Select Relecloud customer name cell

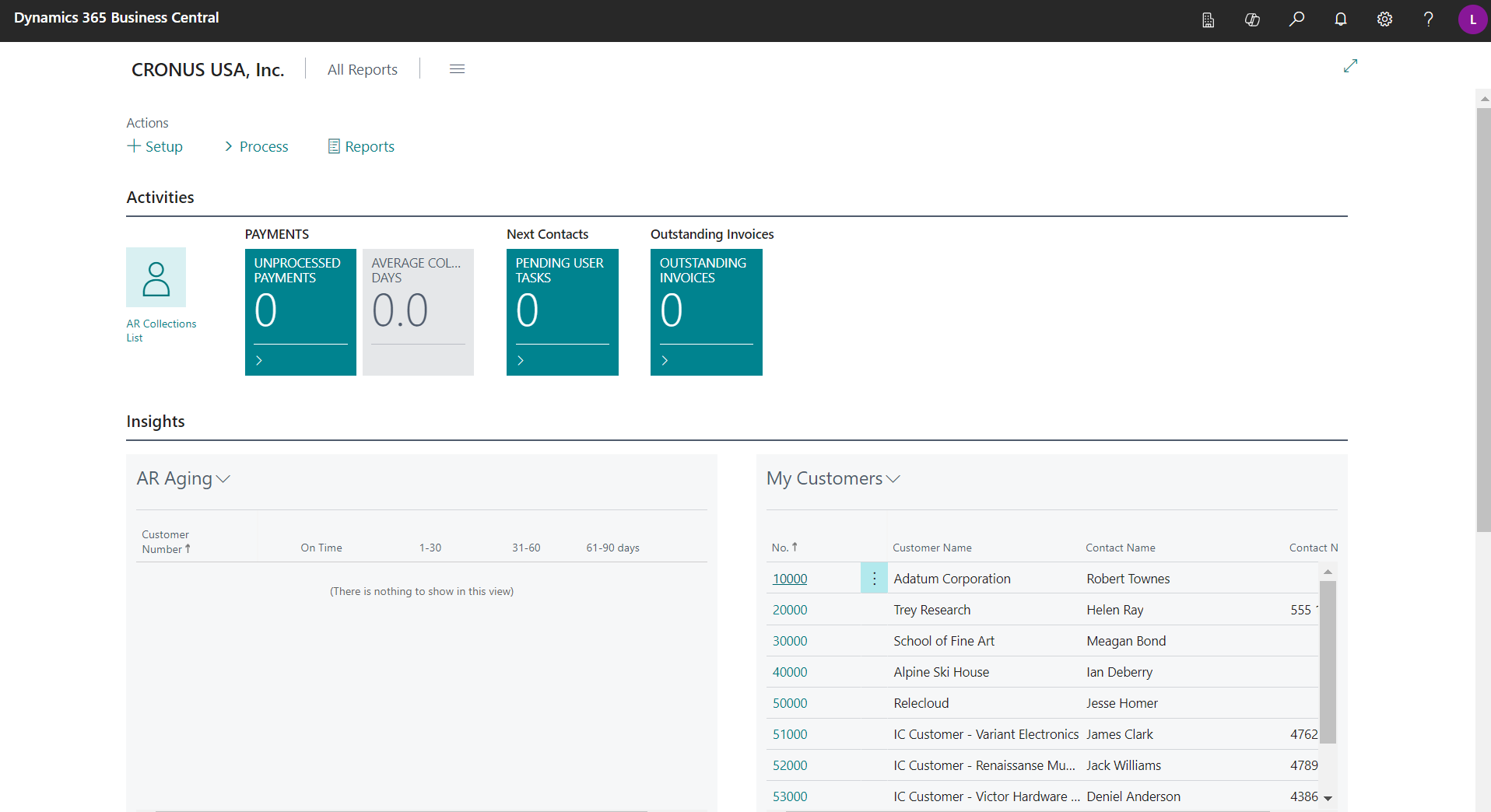921,703
